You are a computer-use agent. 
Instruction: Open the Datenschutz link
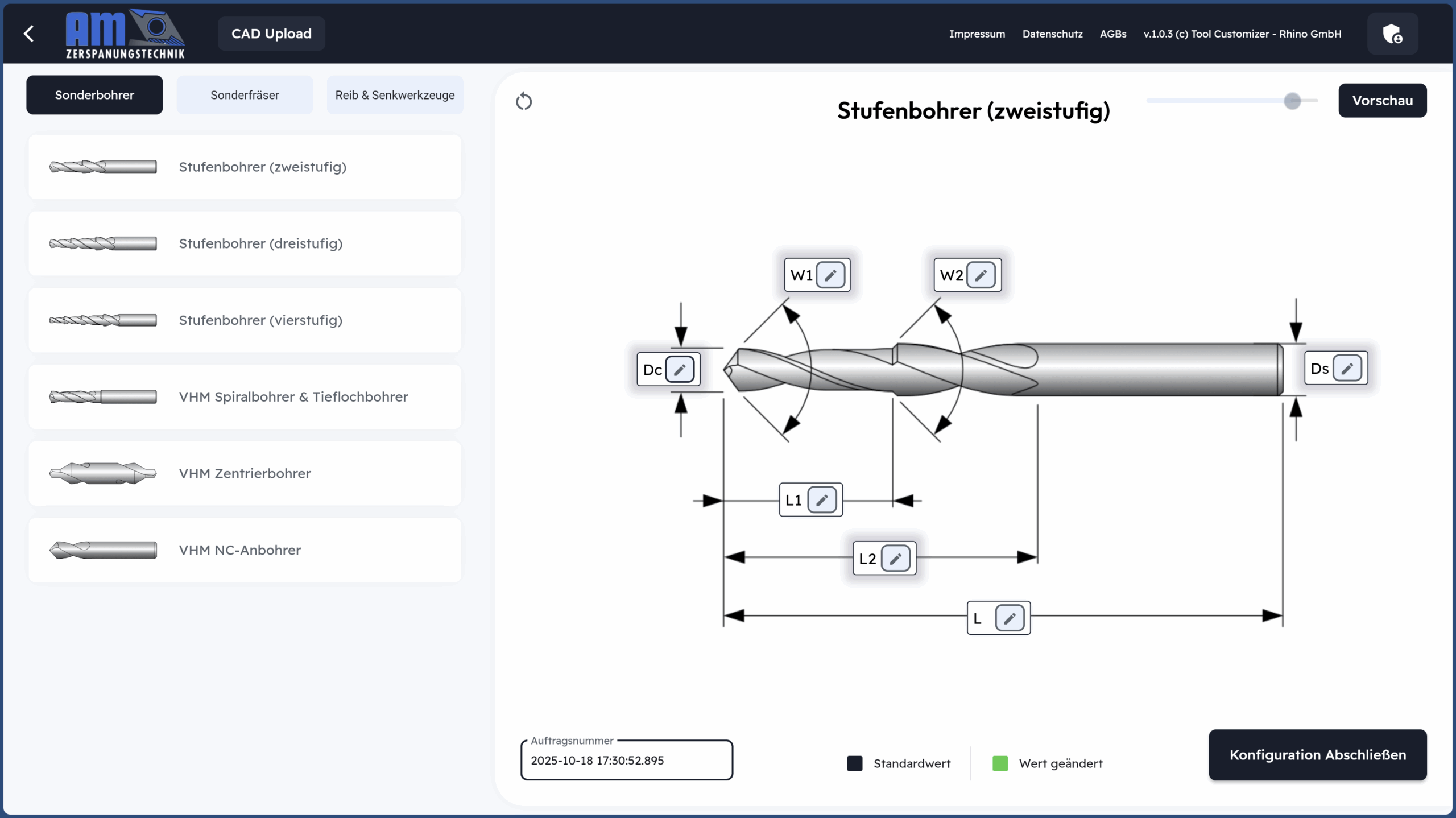pyautogui.click(x=1052, y=34)
